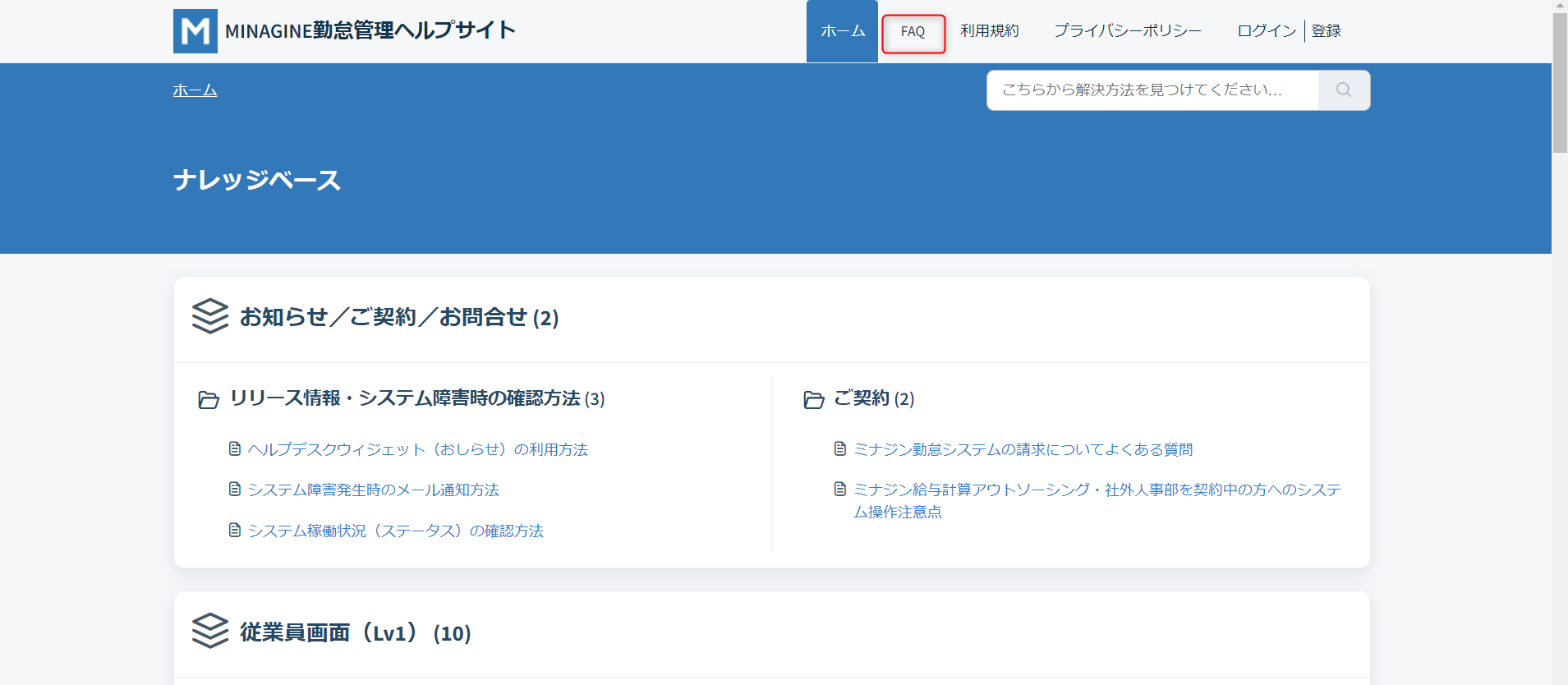Viewport: 1568px width, 685px height.
Task: Click the page vertical scrollbar thumb
Action: click(x=1560, y=82)
